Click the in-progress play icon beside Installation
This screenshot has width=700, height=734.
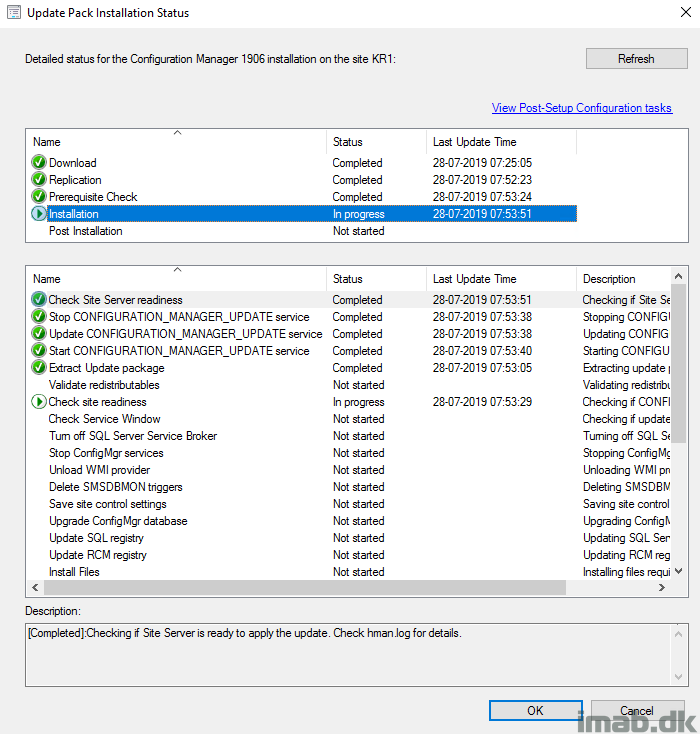tap(39, 213)
